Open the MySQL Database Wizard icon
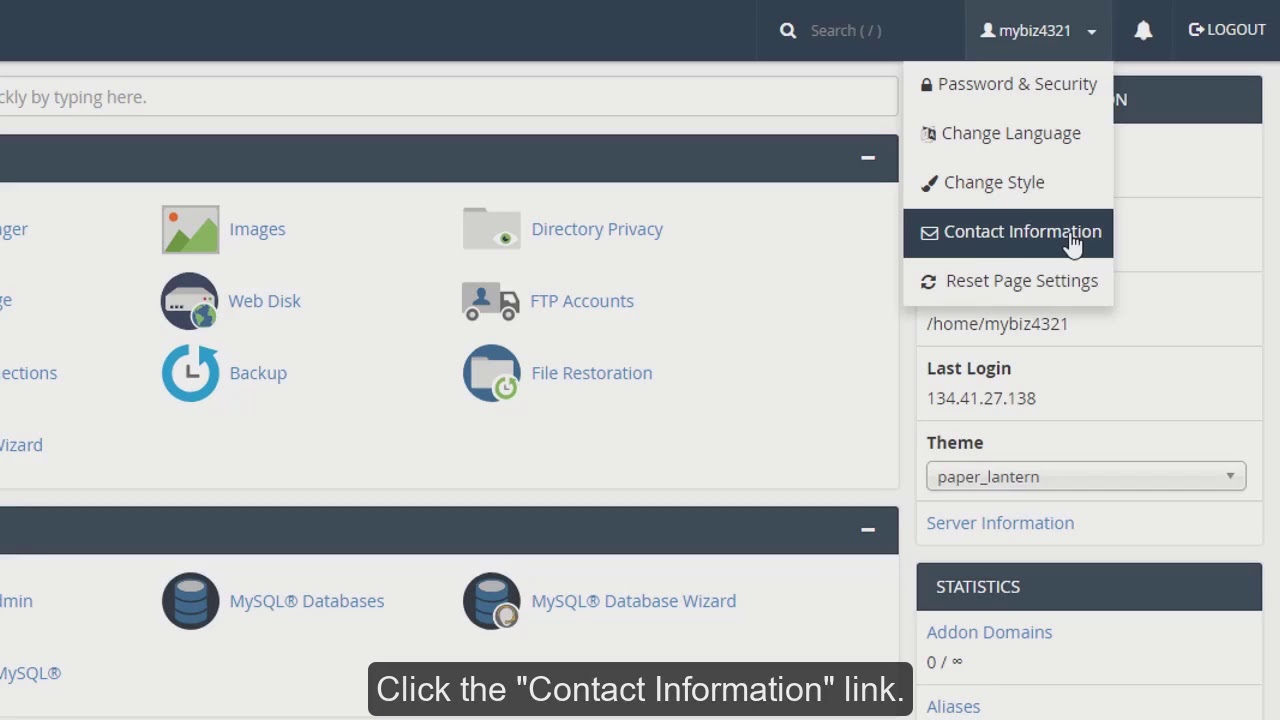The width and height of the screenshot is (1280, 720). pos(491,601)
